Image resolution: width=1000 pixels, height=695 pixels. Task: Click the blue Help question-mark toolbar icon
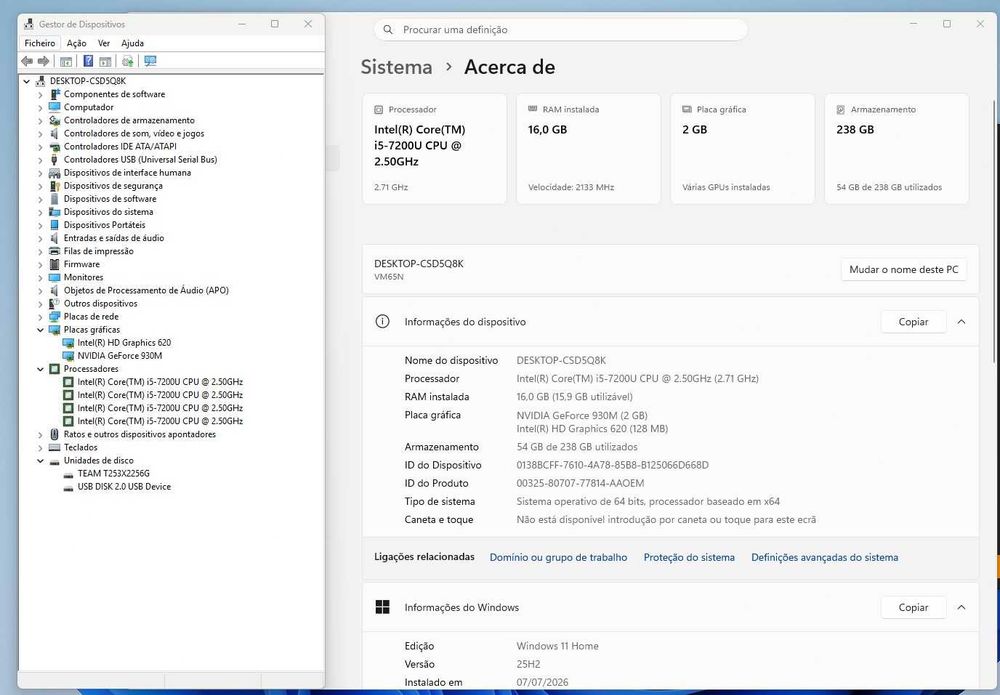88,61
